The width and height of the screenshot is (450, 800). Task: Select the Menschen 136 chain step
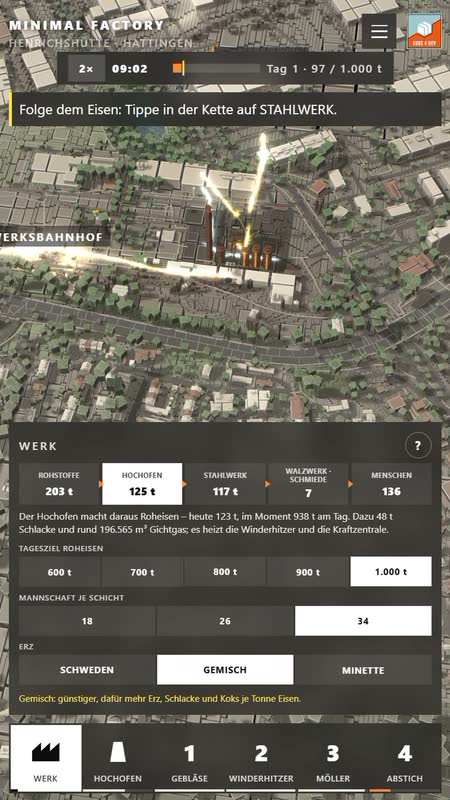(x=391, y=484)
